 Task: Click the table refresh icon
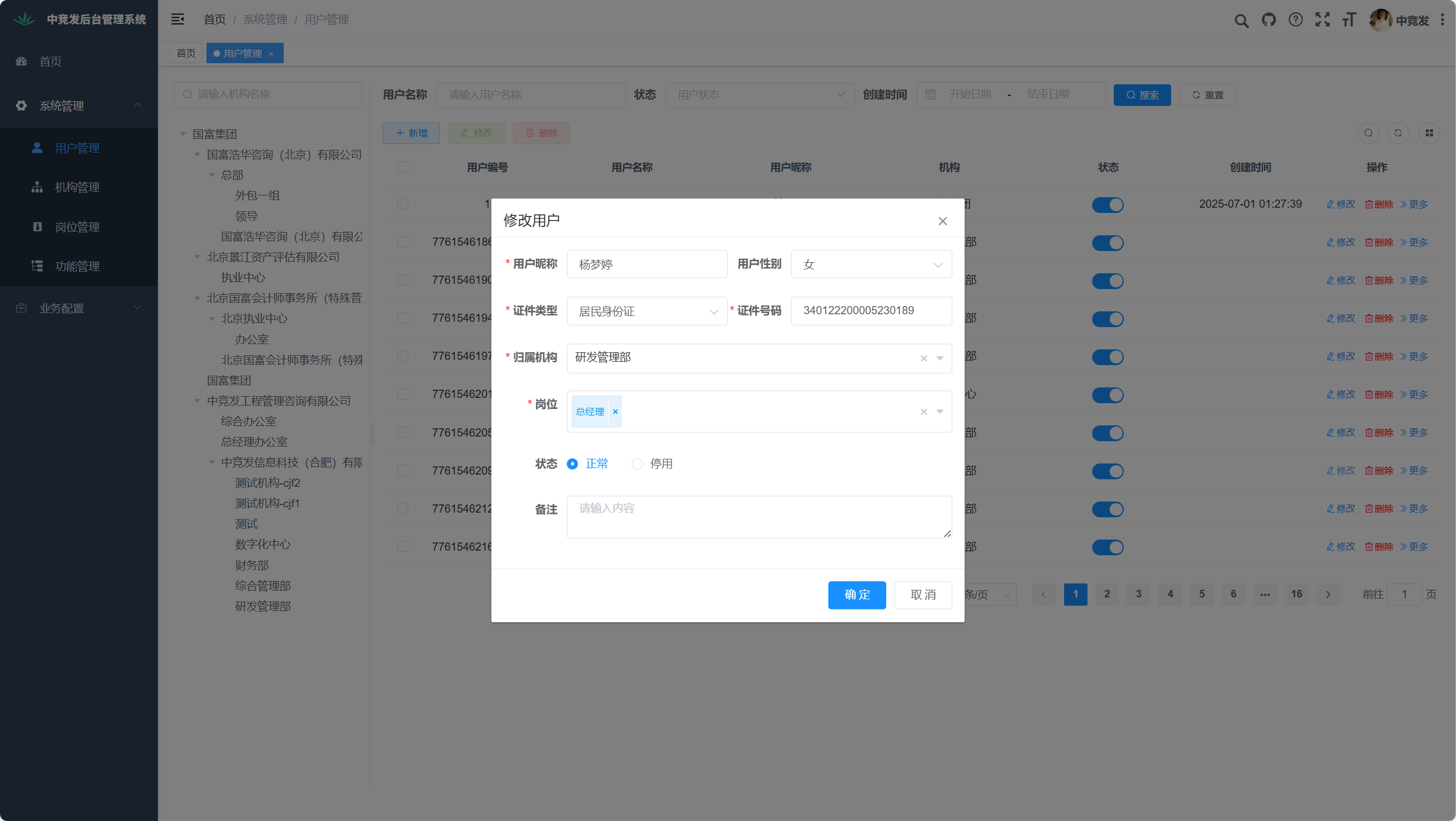[1398, 133]
